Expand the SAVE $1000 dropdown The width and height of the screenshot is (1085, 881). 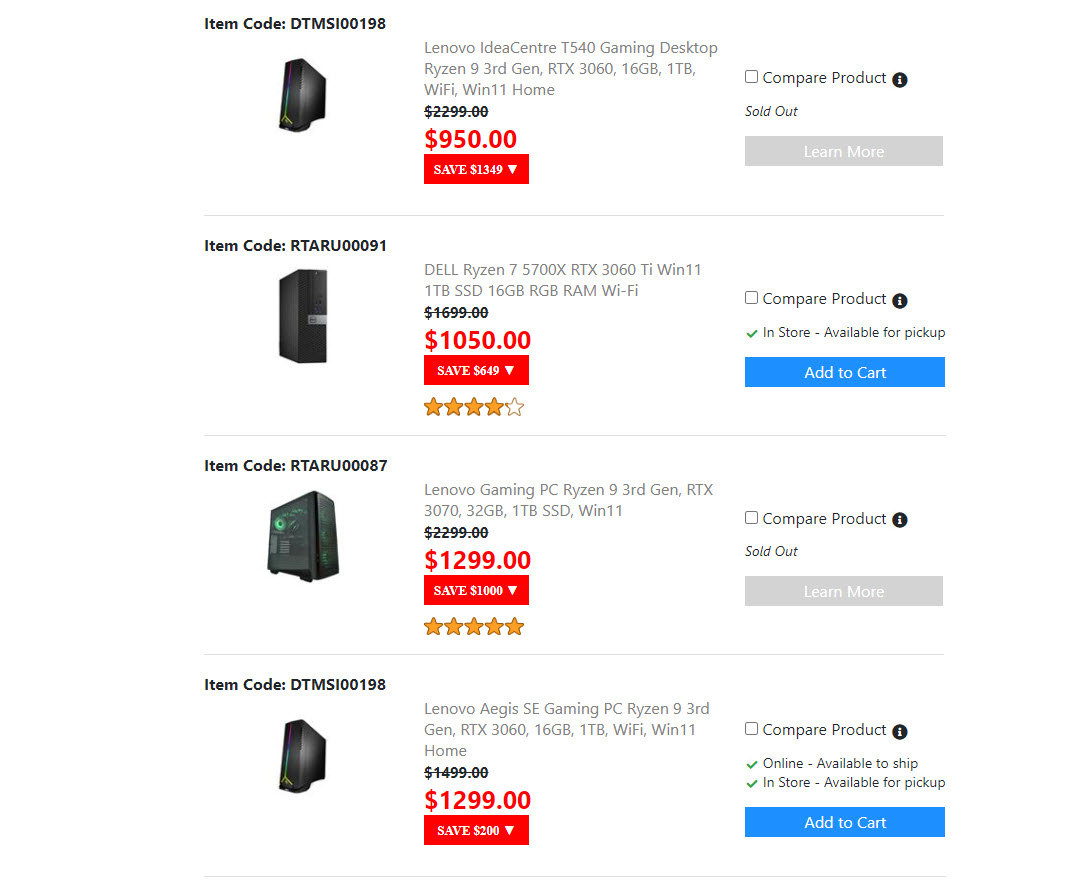pyautogui.click(x=476, y=590)
